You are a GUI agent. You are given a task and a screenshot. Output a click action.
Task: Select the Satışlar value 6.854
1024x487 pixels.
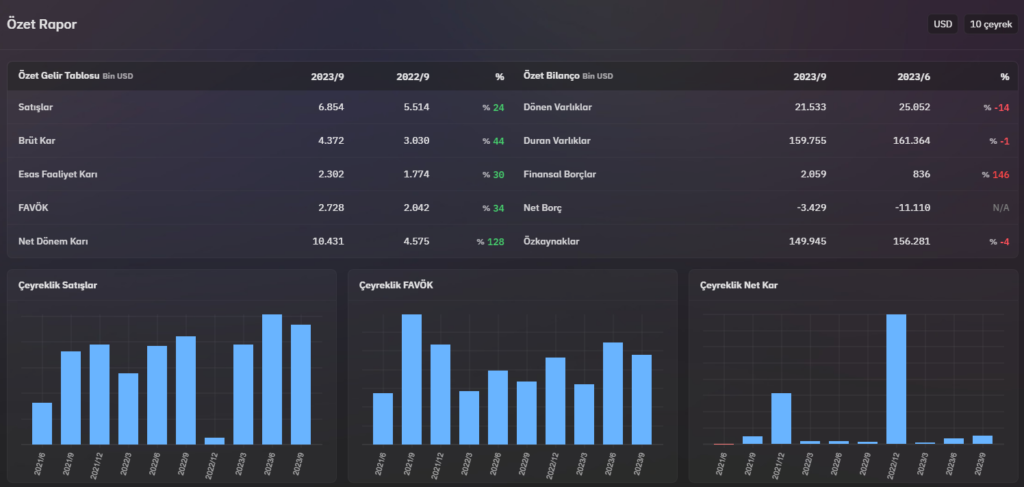(331, 107)
